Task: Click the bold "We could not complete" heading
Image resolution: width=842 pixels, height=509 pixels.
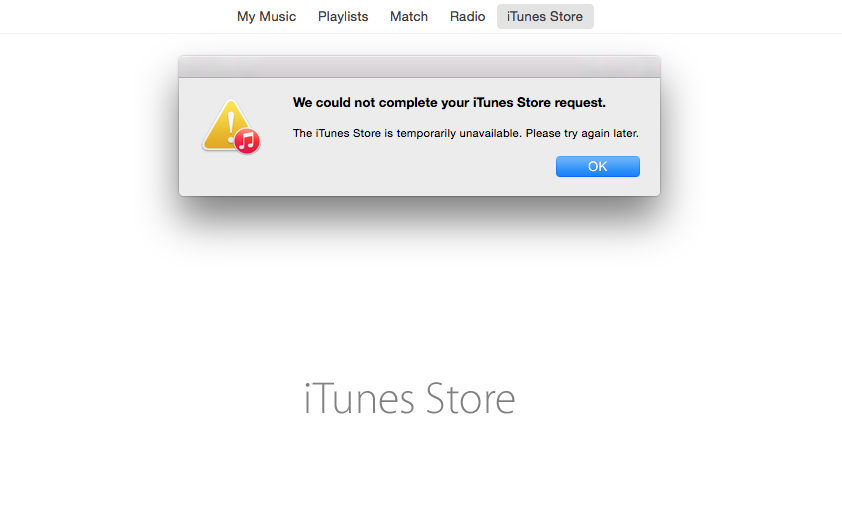Action: pos(449,103)
